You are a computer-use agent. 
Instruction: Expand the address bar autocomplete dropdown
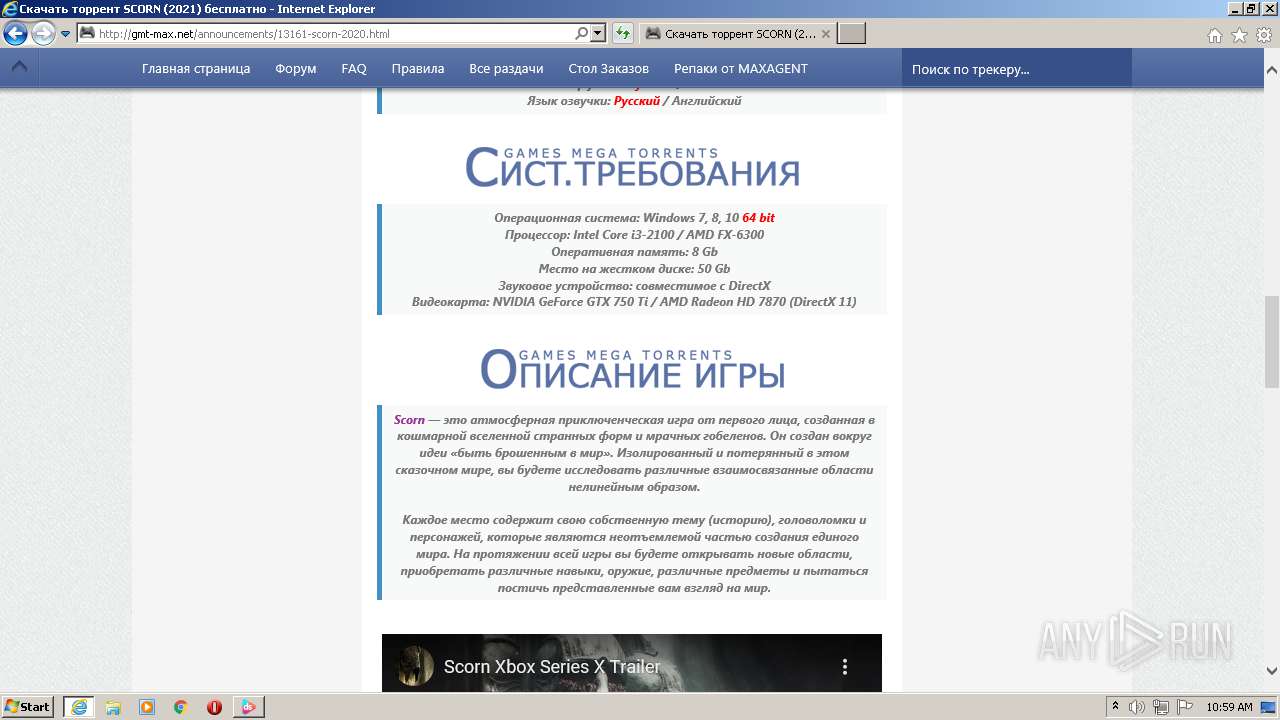[x=598, y=34]
